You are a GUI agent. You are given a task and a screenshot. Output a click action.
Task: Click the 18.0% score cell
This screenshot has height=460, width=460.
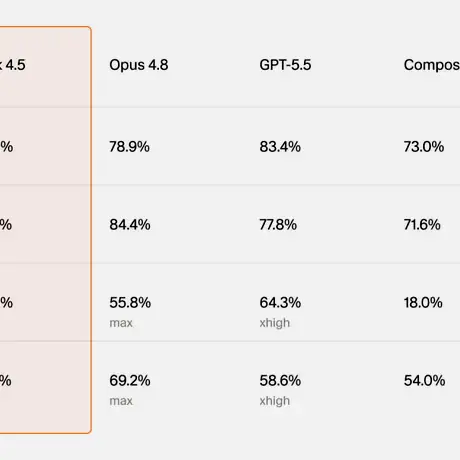click(423, 303)
